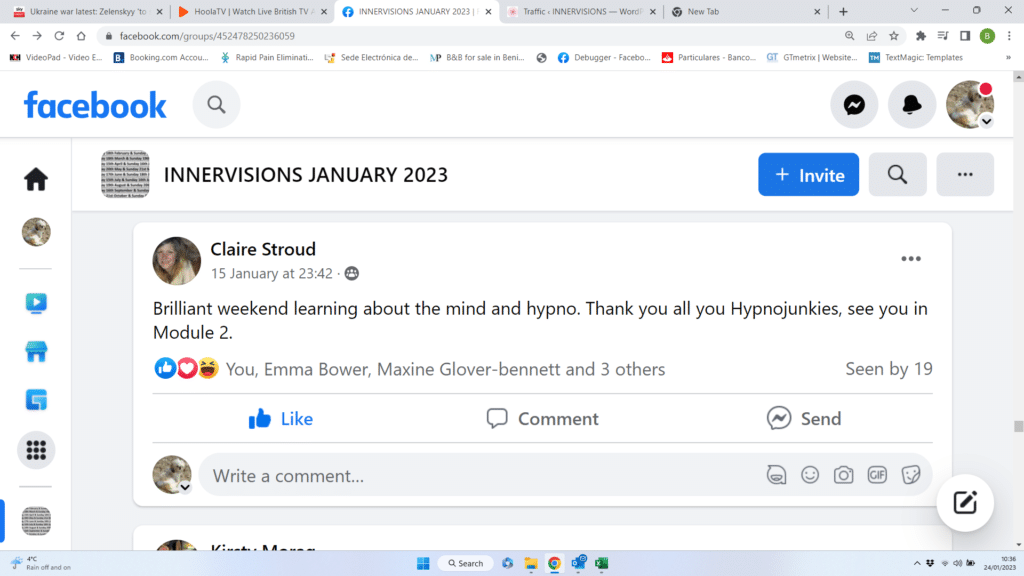Open Claire Stroud's profile name link
The height and width of the screenshot is (576, 1024).
click(x=262, y=249)
